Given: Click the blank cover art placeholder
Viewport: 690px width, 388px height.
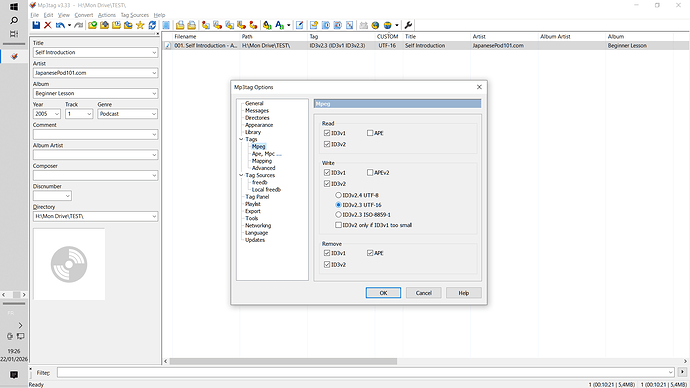Looking at the screenshot, I should pos(69,264).
